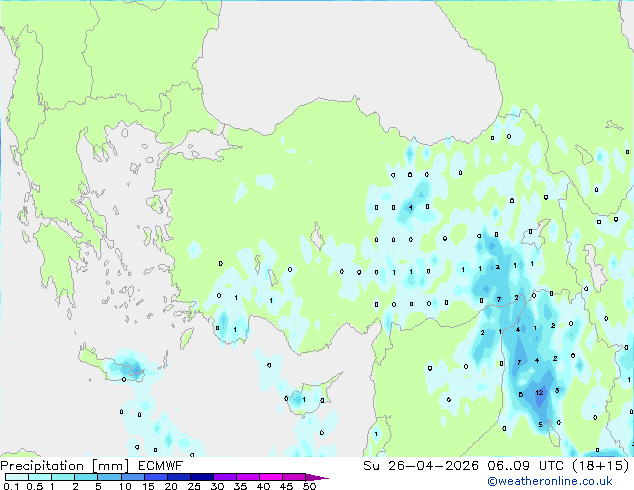
Task: Click the '(18+15)' forecast run text
Action: tap(601, 466)
